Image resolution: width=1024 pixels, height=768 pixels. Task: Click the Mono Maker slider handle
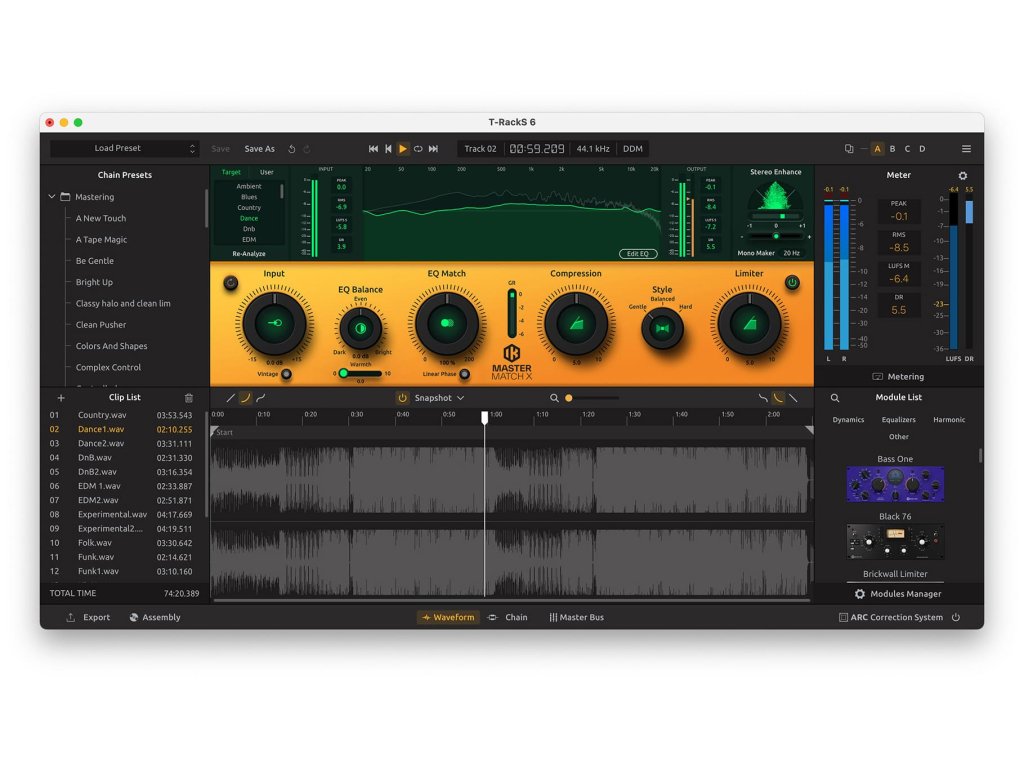776,236
